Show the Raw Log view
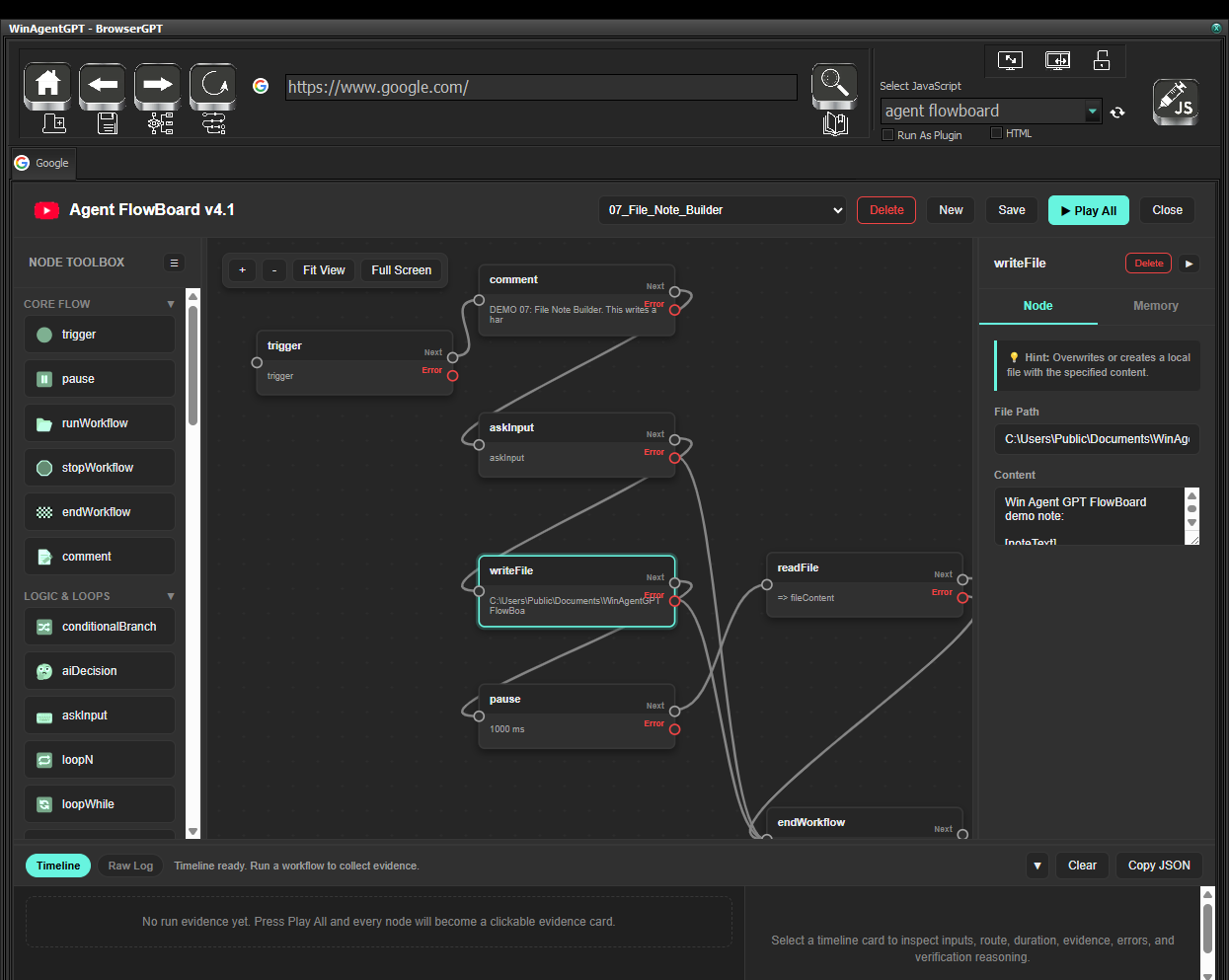This screenshot has width=1229, height=980. point(130,866)
